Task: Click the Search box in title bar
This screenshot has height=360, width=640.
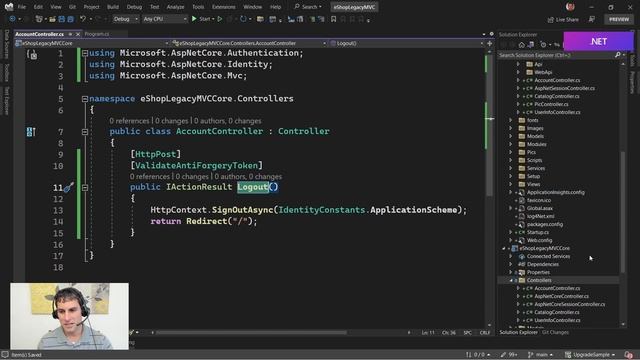Action: point(308,7)
